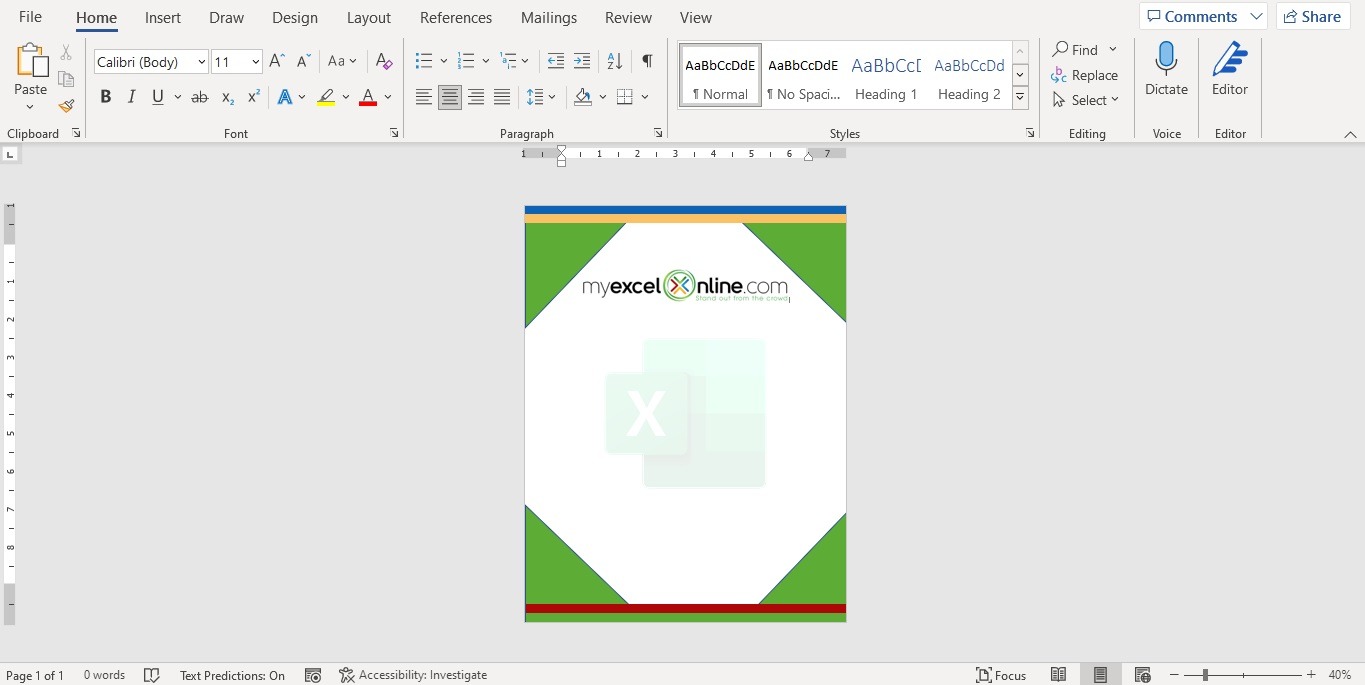The image size is (1365, 685).
Task: Open the Select dropdown in Editing
Action: [1086, 100]
